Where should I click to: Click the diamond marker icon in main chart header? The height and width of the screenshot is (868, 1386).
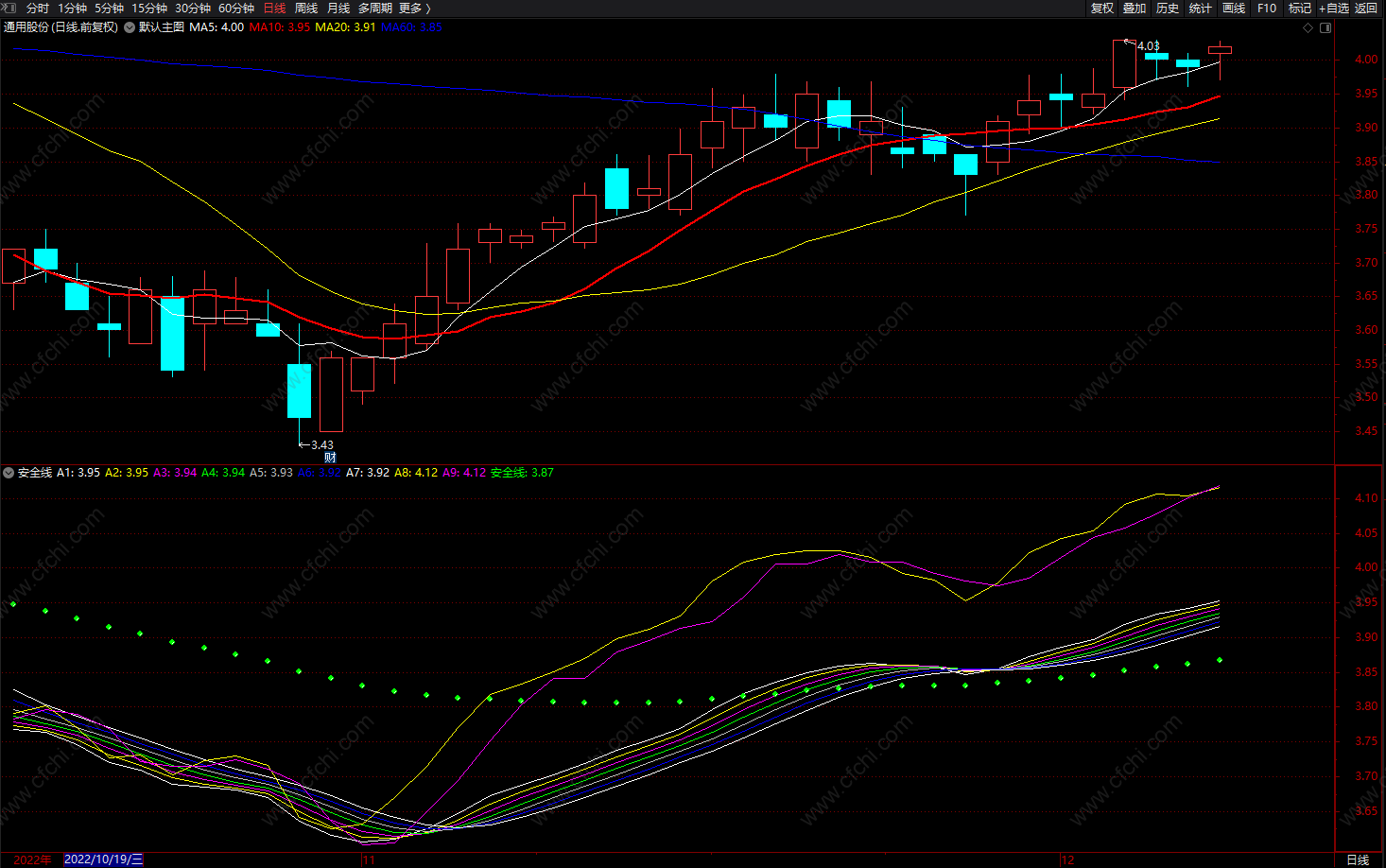tap(1308, 27)
